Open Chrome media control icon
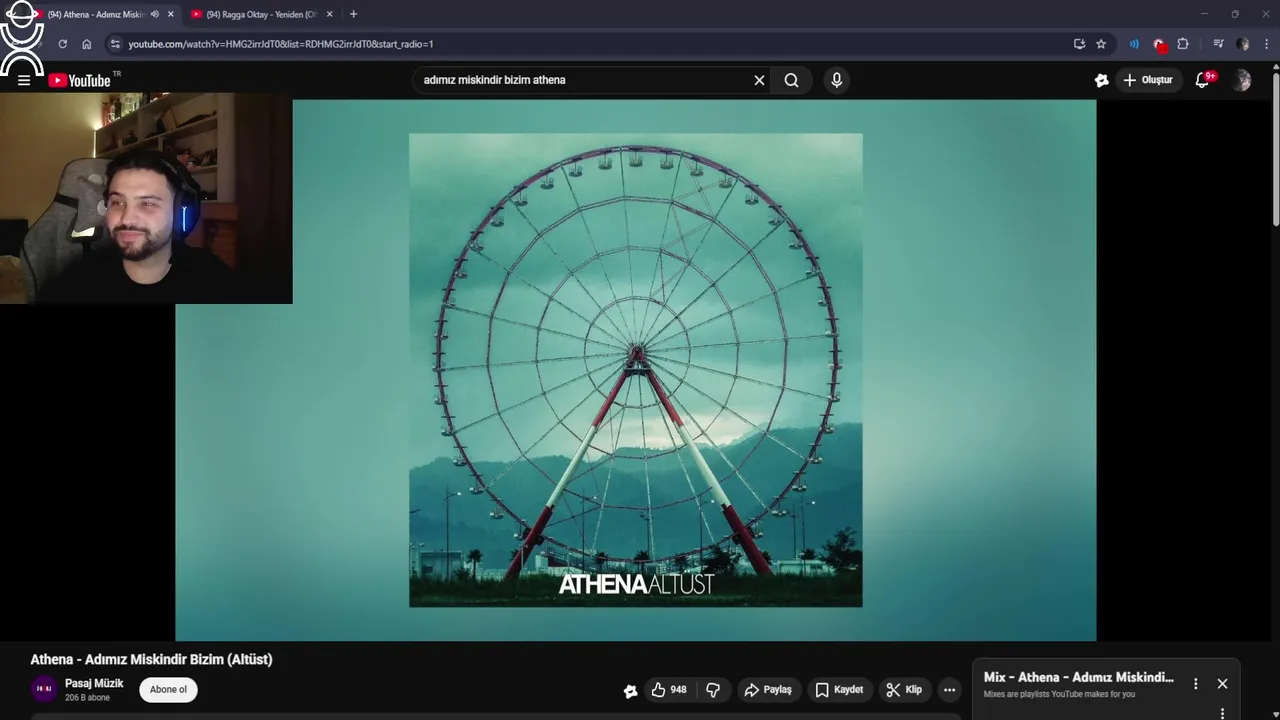Screen dimensions: 1280x720 1218,44
